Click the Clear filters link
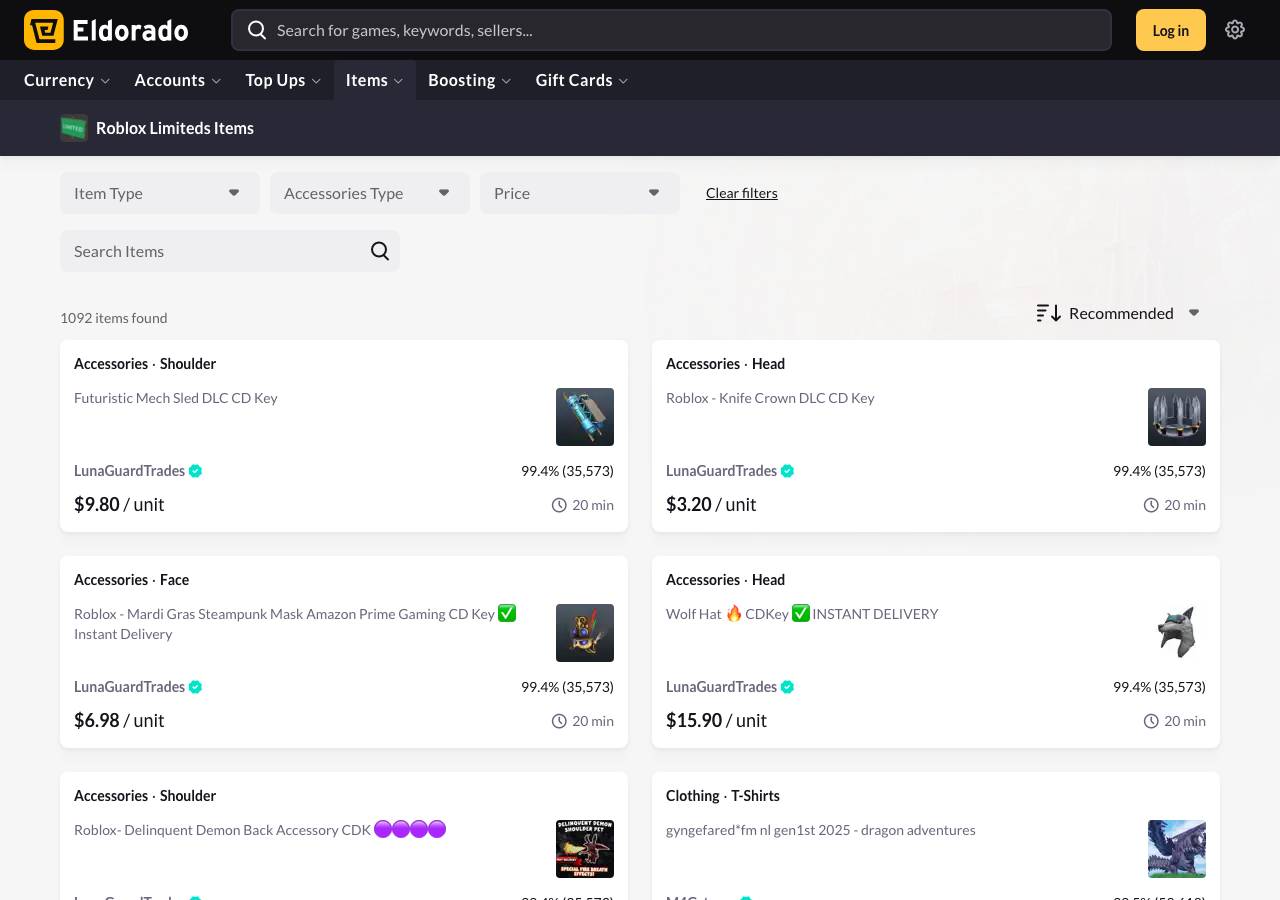1280x900 pixels. pyautogui.click(x=742, y=193)
